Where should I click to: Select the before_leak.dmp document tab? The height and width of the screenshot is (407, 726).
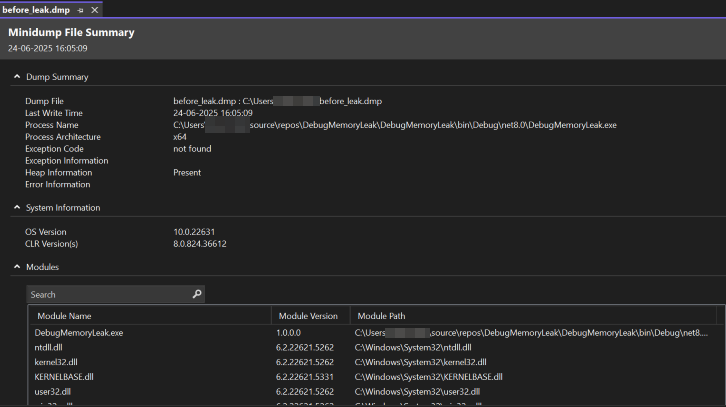point(35,9)
